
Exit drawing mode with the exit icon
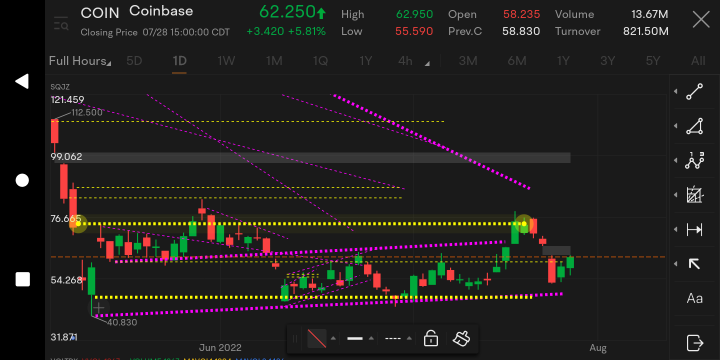pos(694,343)
